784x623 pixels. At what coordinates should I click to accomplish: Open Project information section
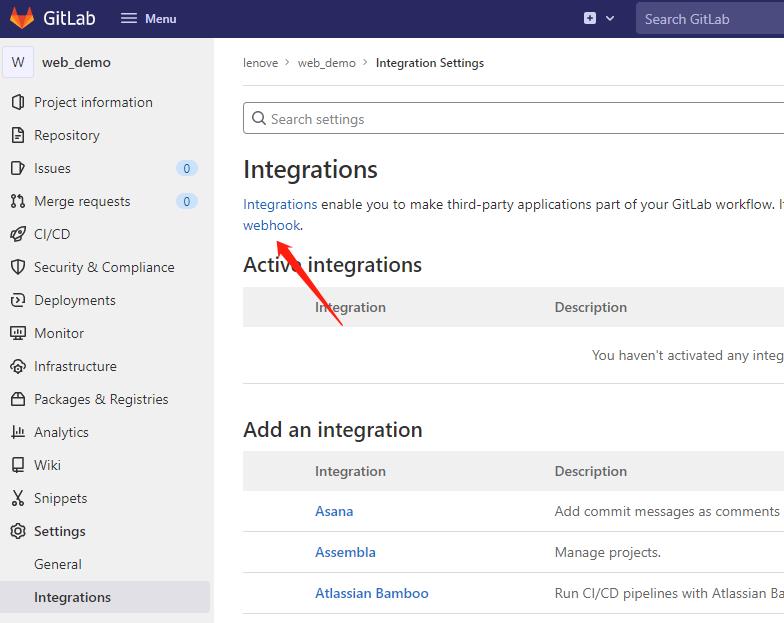pyautogui.click(x=94, y=102)
